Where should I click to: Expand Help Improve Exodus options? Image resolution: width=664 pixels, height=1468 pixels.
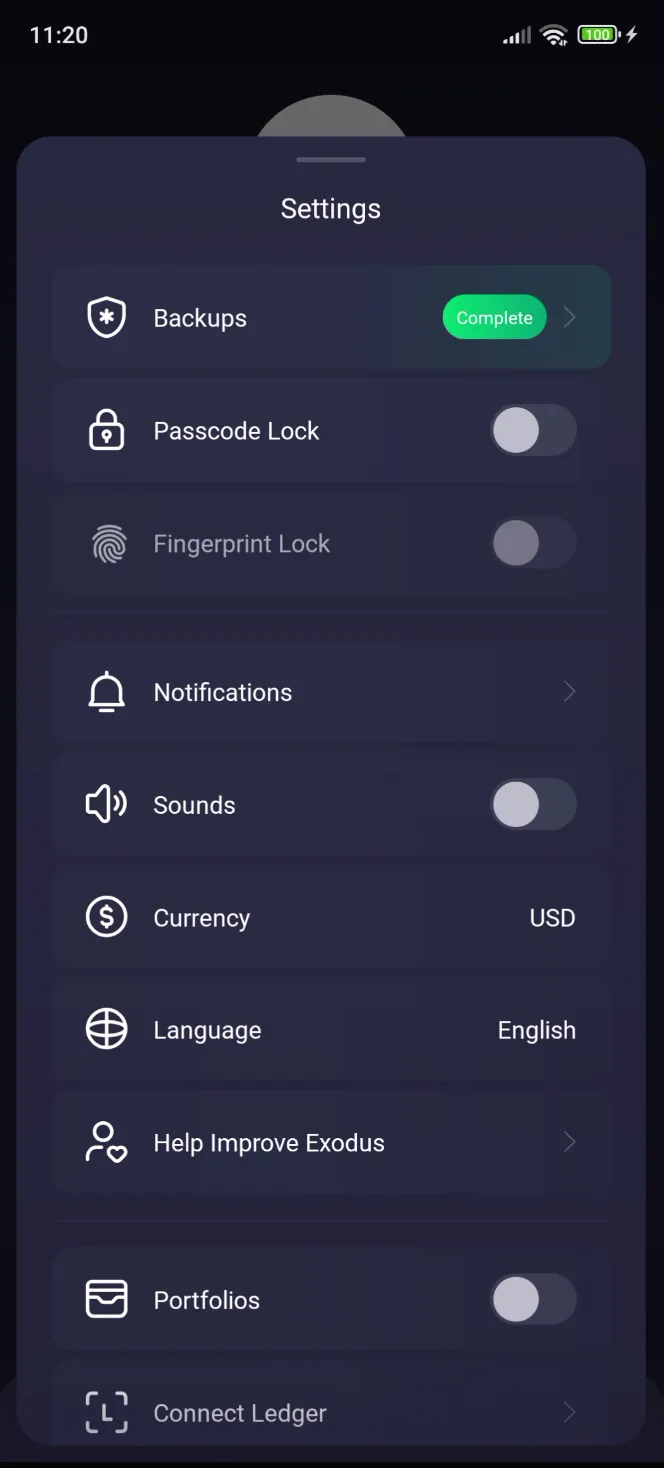tap(569, 1142)
